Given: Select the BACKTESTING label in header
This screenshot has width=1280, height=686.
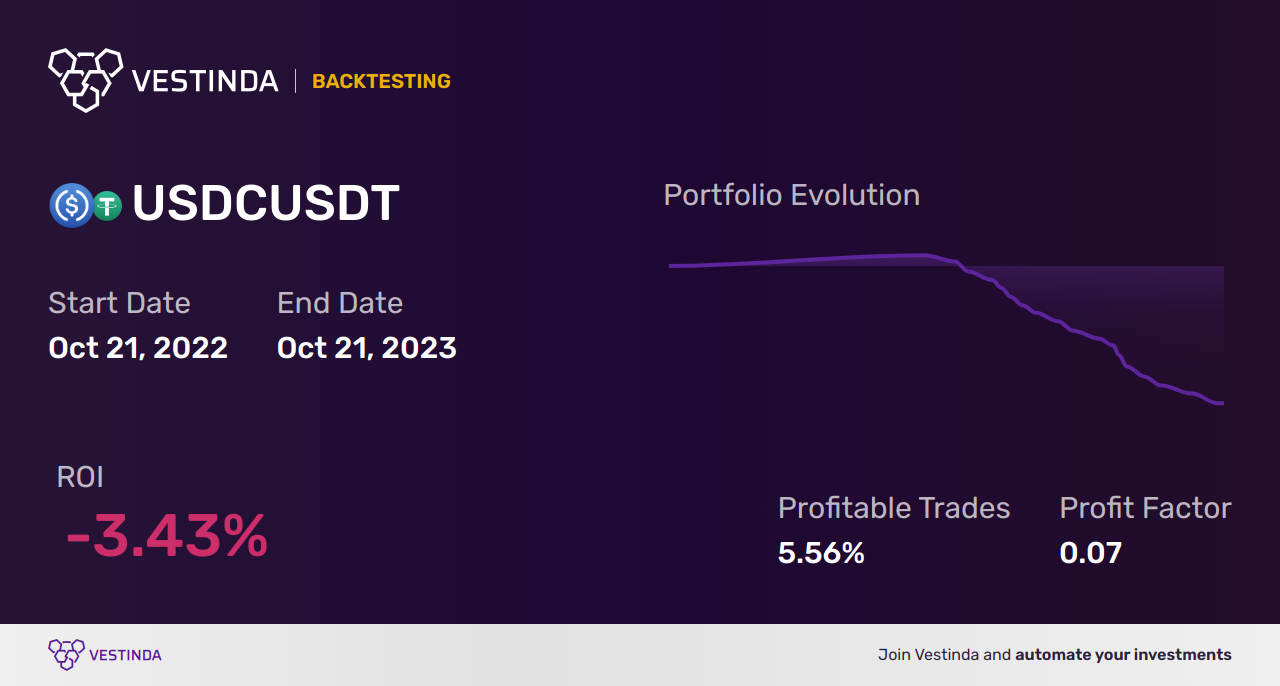Looking at the screenshot, I should (x=381, y=81).
